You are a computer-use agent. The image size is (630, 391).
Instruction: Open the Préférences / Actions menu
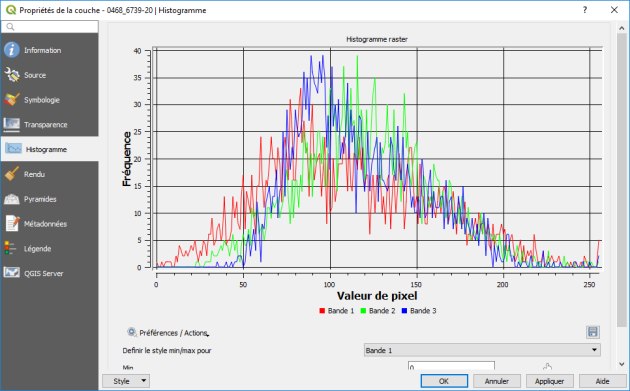(x=168, y=333)
